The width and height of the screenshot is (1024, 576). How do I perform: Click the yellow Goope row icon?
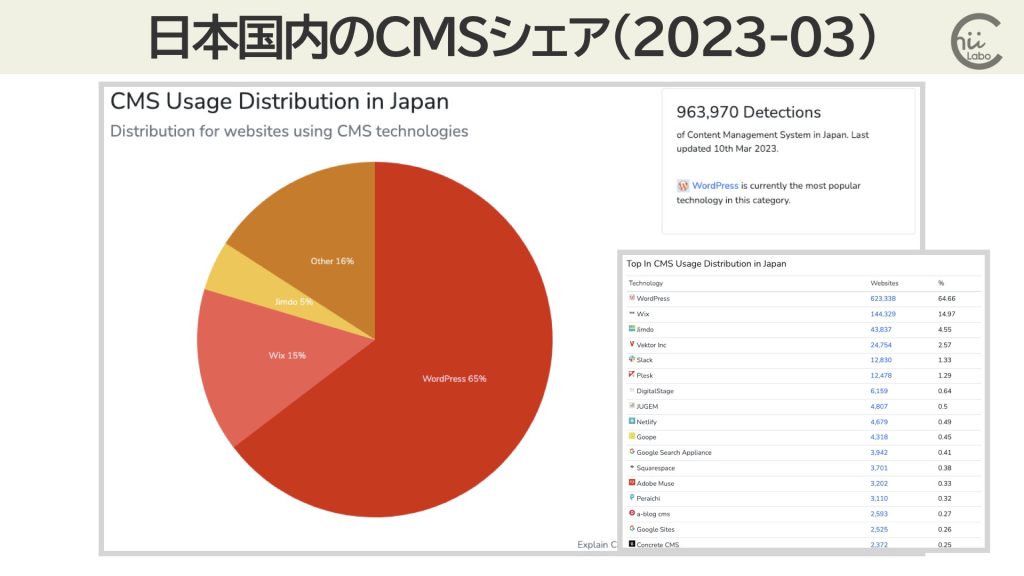click(x=632, y=436)
